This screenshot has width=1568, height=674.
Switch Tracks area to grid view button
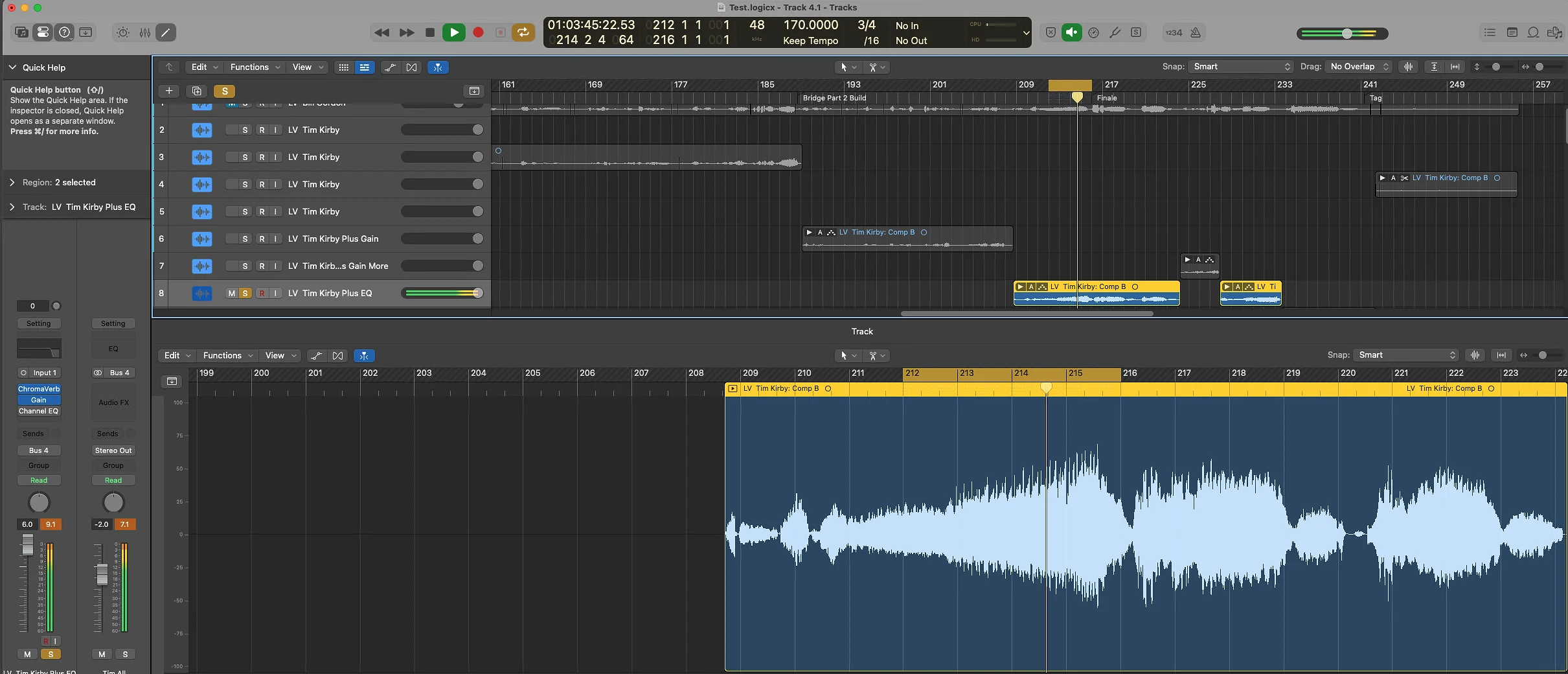click(344, 67)
